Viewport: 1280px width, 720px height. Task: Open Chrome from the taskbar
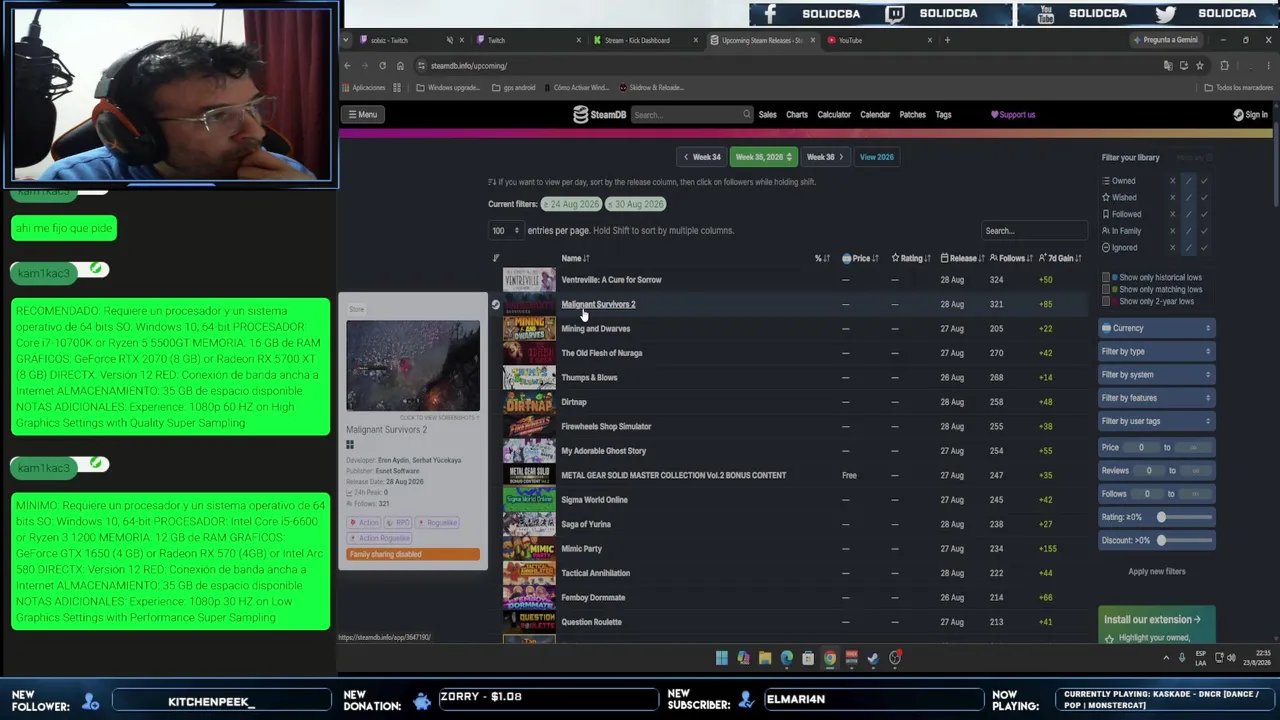coord(830,658)
